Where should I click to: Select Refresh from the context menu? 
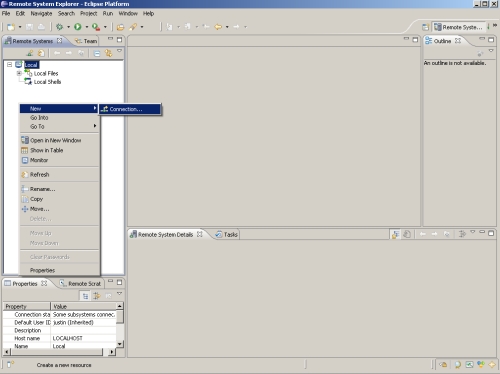tap(60, 175)
